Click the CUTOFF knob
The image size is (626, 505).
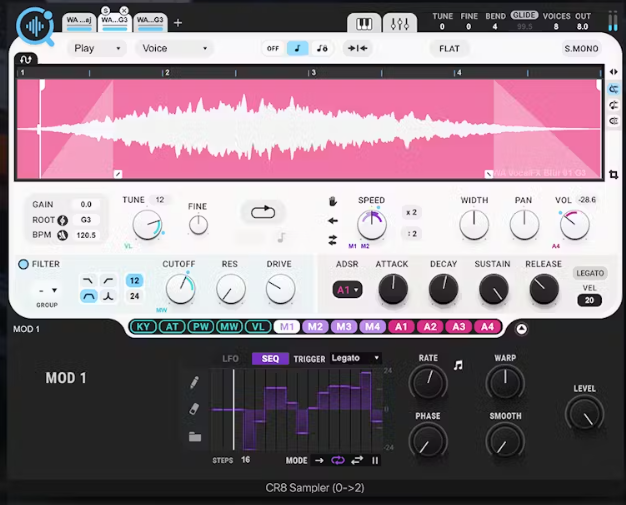click(x=180, y=288)
